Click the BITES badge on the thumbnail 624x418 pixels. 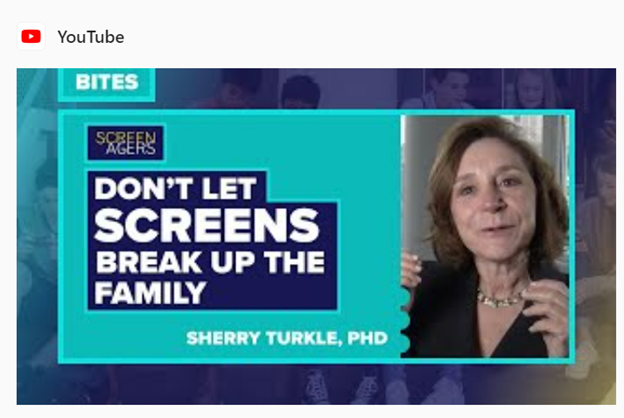point(107,83)
